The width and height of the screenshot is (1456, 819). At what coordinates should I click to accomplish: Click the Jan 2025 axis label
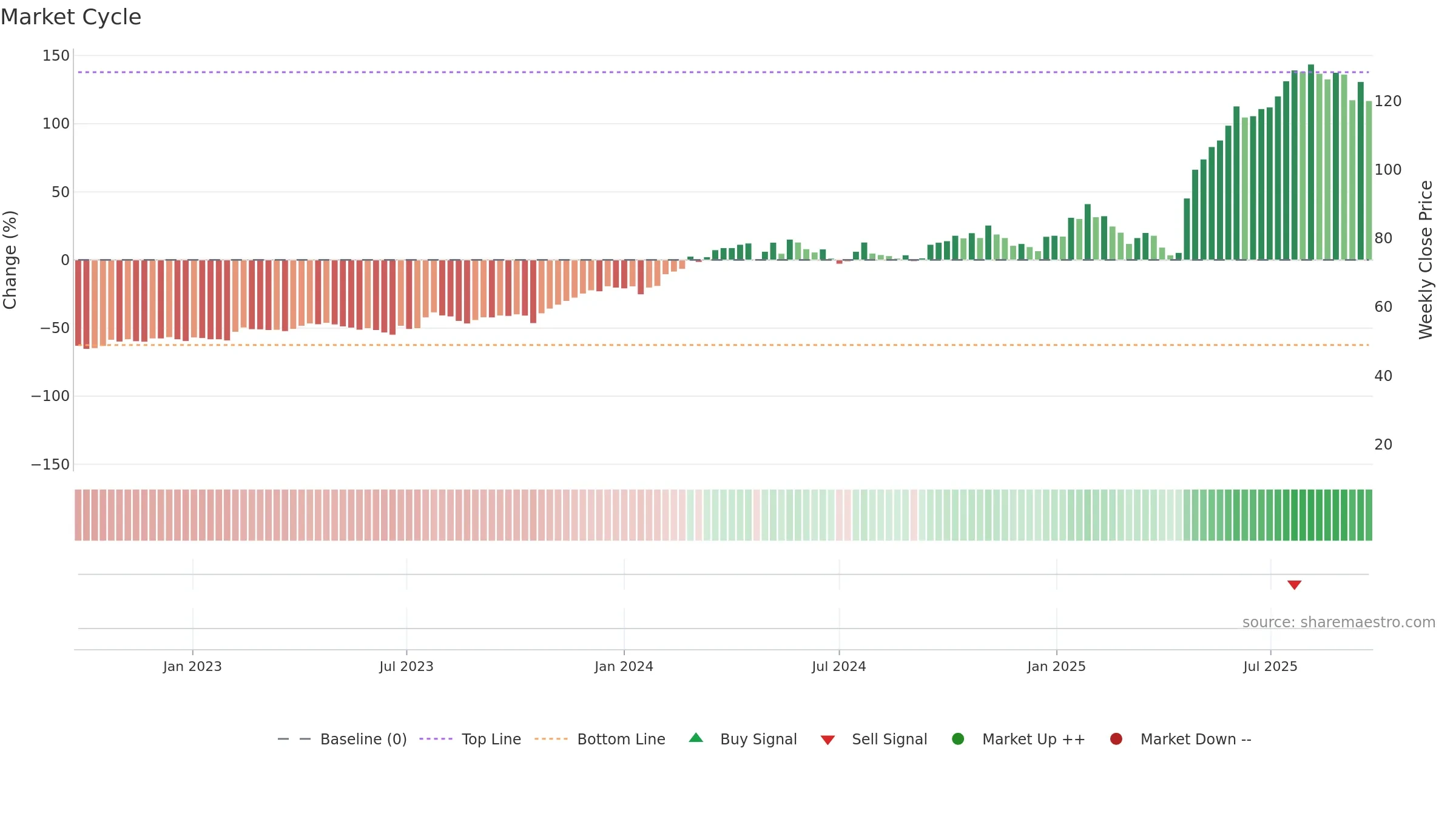[1057, 667]
